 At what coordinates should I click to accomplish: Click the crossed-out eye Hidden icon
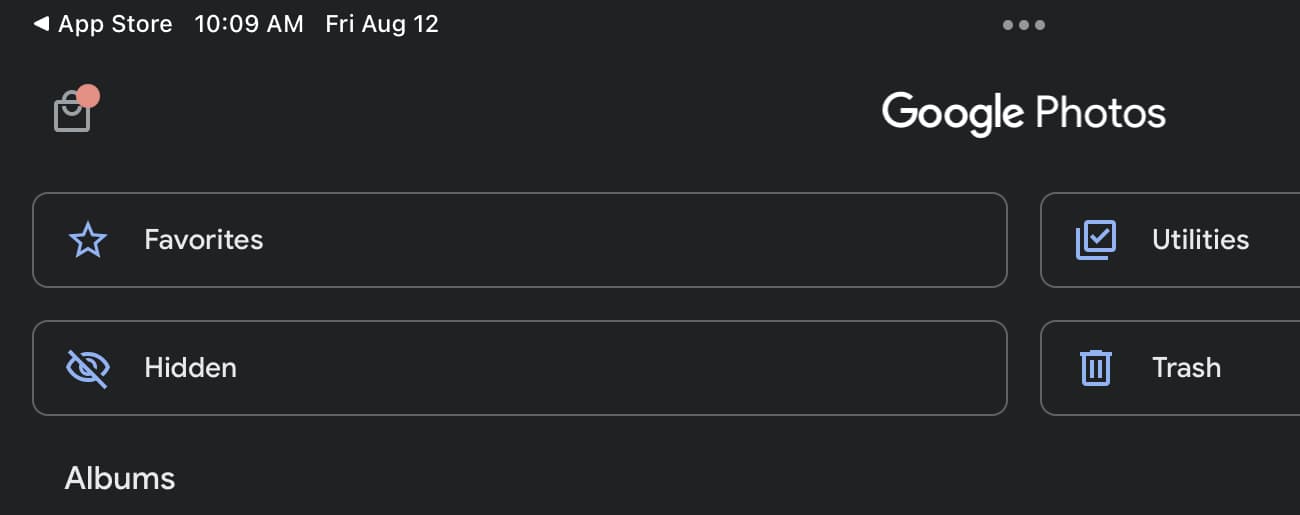point(87,368)
